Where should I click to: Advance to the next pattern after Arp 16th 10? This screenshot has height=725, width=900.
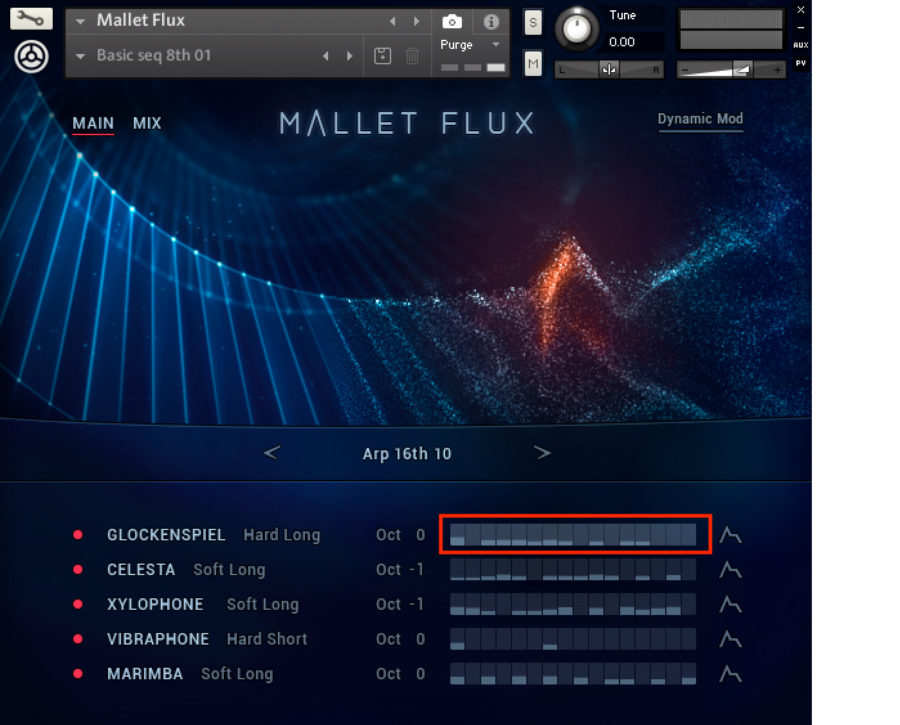point(542,452)
